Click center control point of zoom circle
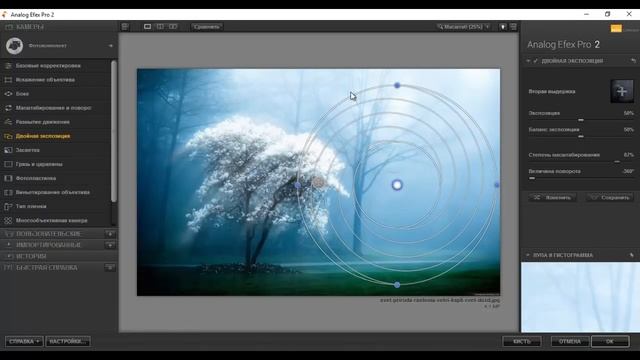 click(x=397, y=185)
